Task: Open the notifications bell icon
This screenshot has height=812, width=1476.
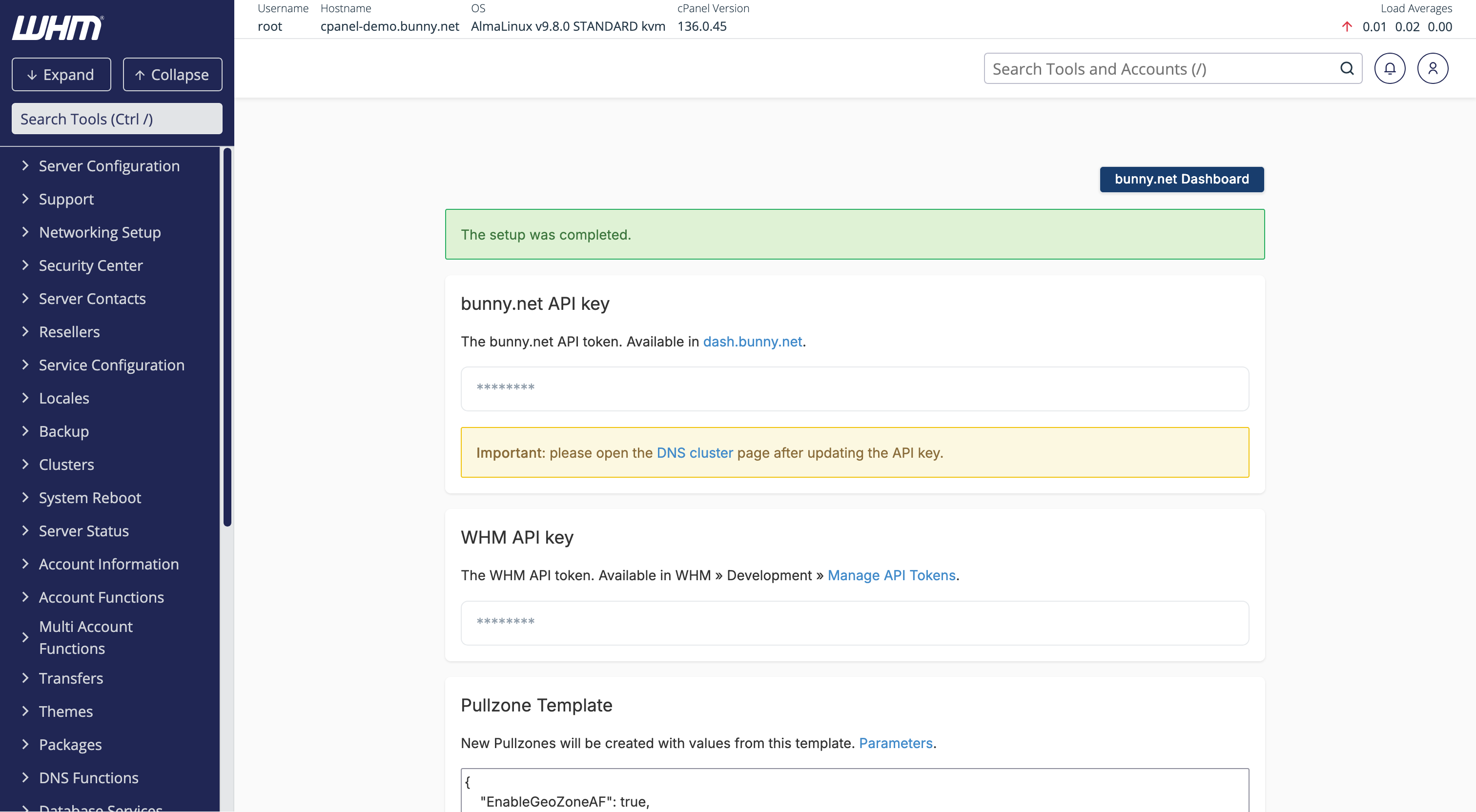Action: click(x=1390, y=69)
